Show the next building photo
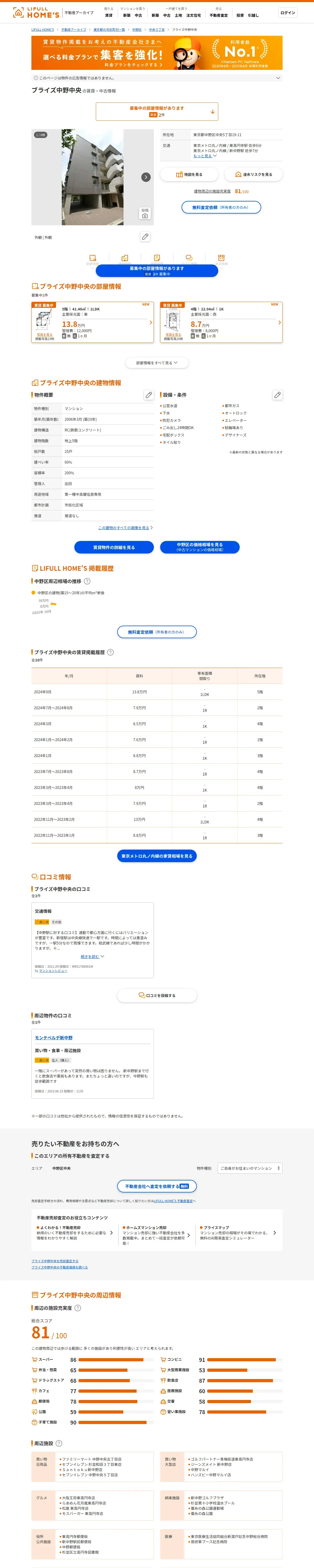This screenshot has height=1568, width=314. 146,177
